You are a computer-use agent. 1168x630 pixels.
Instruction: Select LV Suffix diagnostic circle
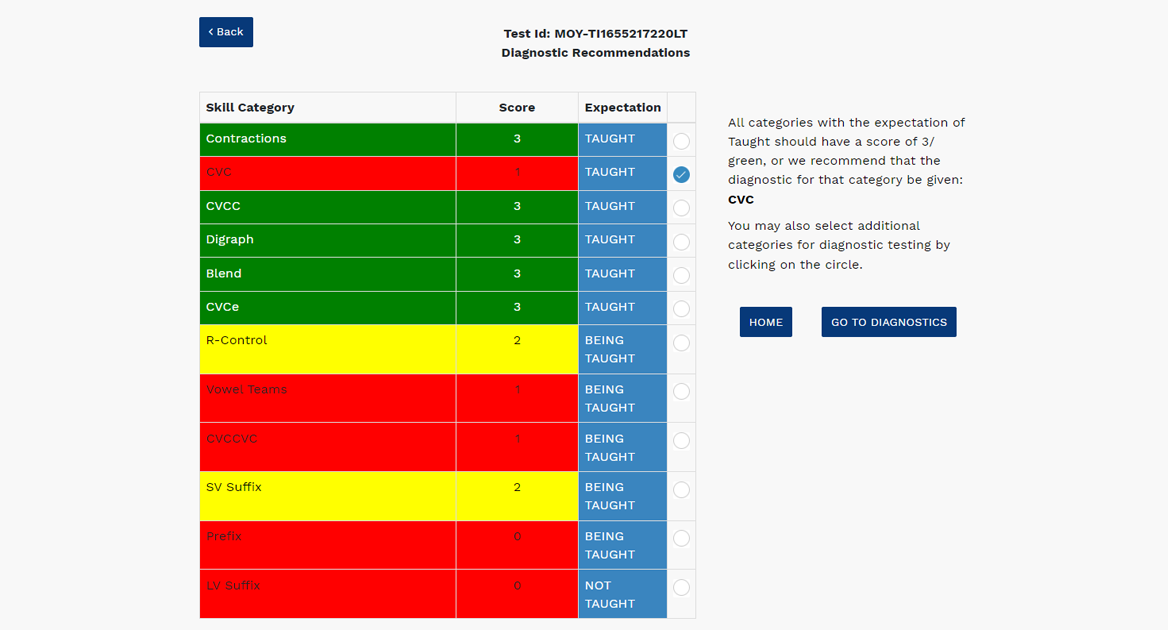pos(681,587)
